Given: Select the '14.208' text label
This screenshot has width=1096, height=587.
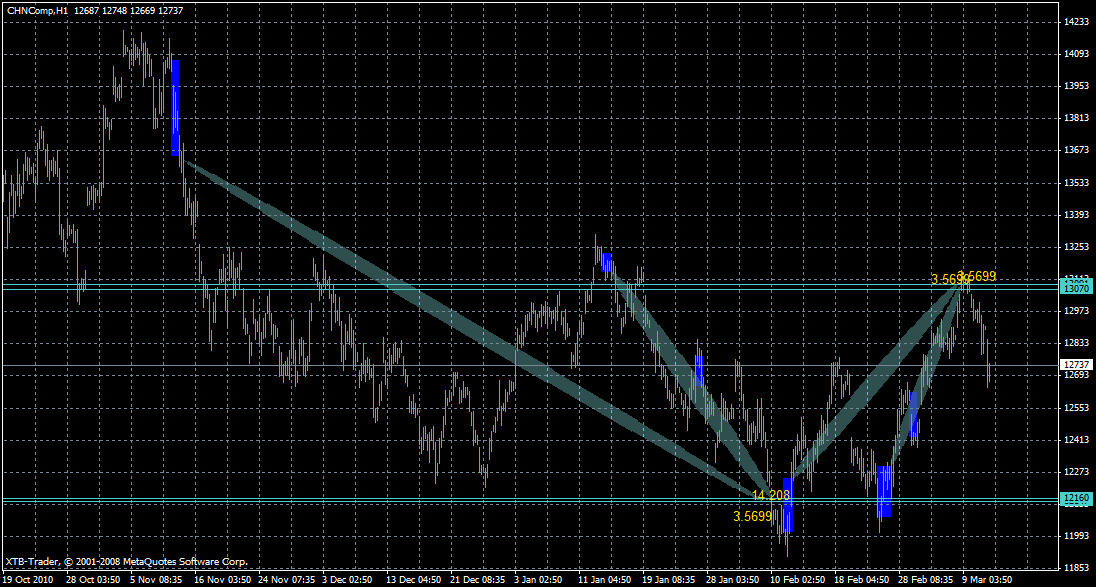Looking at the screenshot, I should (x=771, y=495).
